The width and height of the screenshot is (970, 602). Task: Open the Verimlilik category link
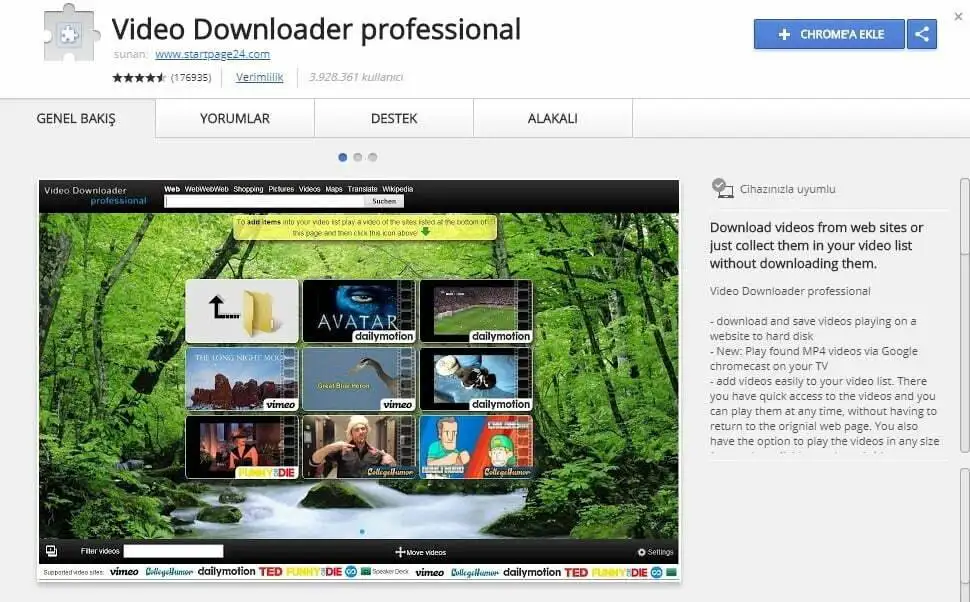coord(259,77)
